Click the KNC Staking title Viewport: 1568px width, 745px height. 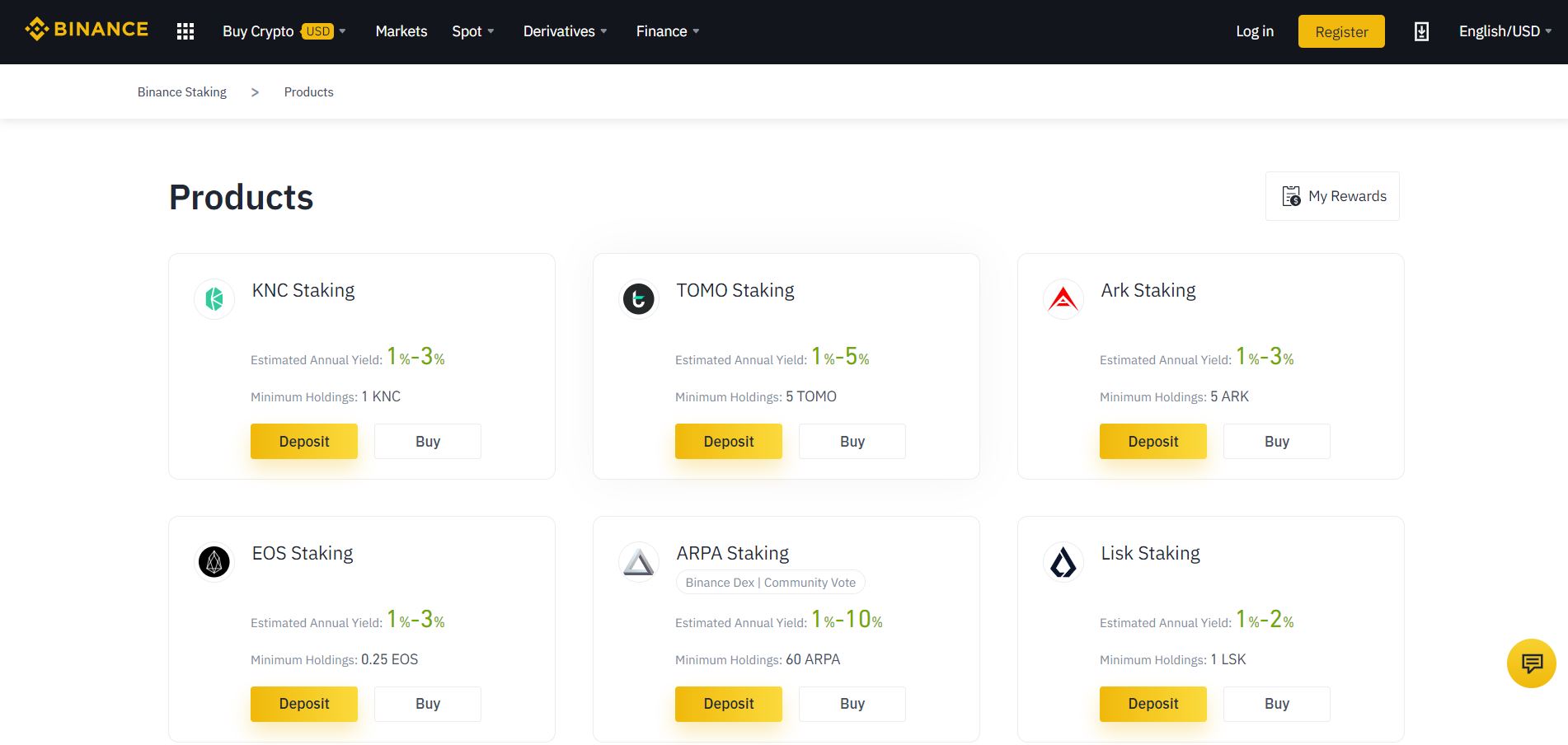pos(303,291)
